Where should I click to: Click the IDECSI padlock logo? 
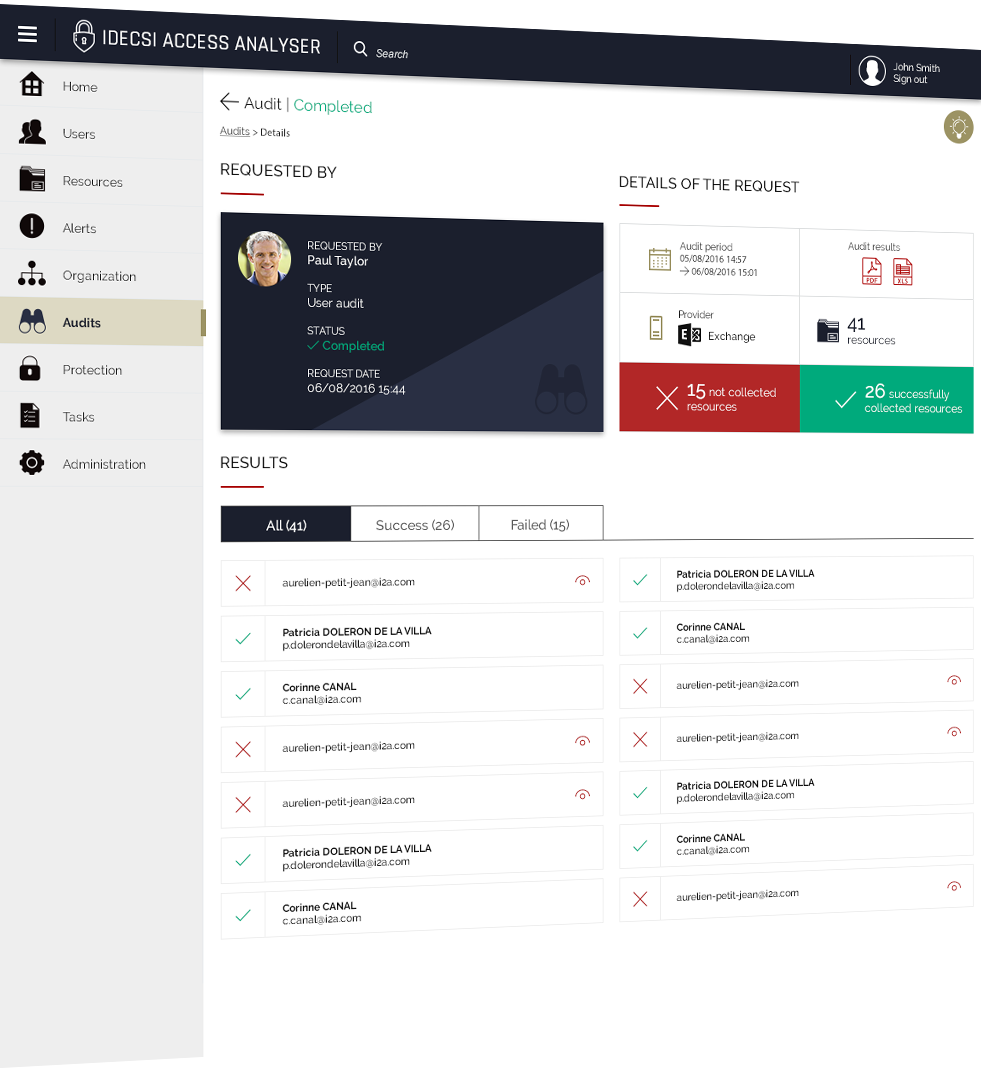pos(85,38)
